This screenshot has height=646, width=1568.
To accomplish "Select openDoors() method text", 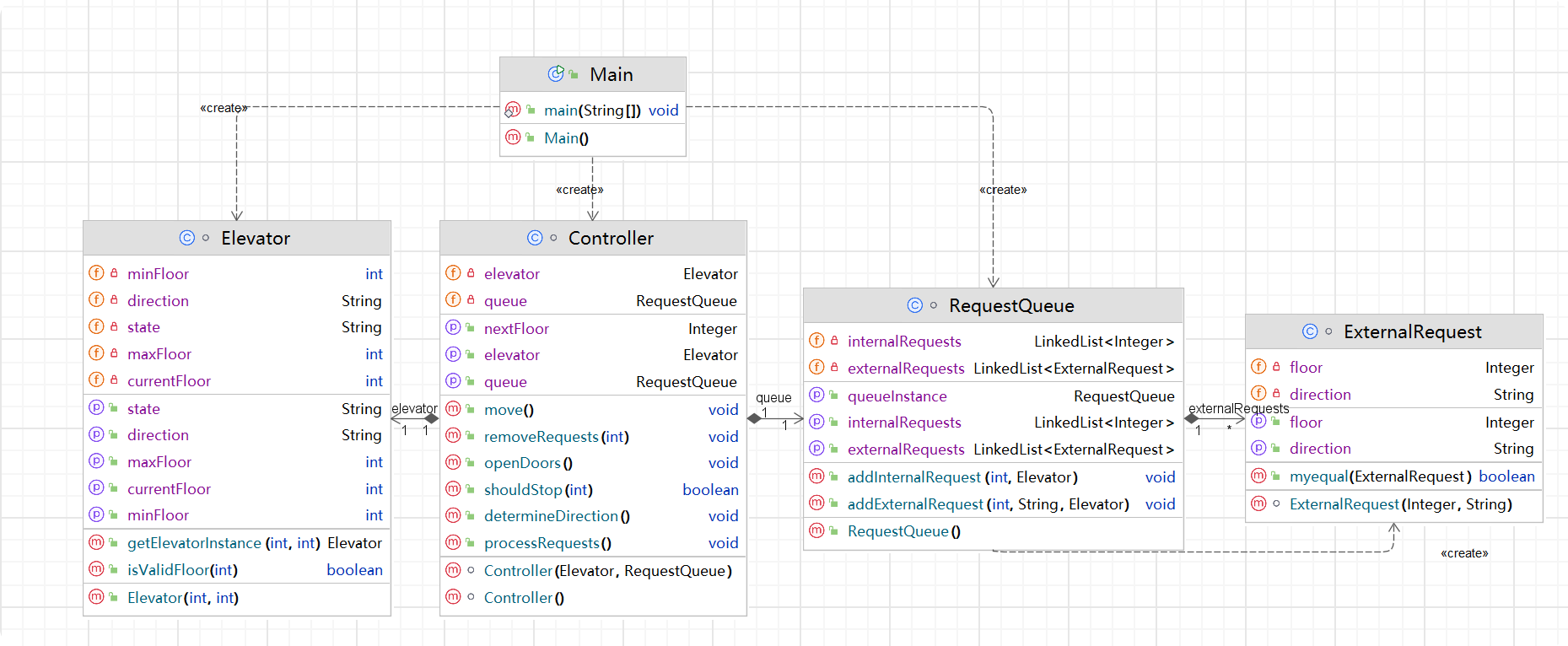I will [x=528, y=463].
